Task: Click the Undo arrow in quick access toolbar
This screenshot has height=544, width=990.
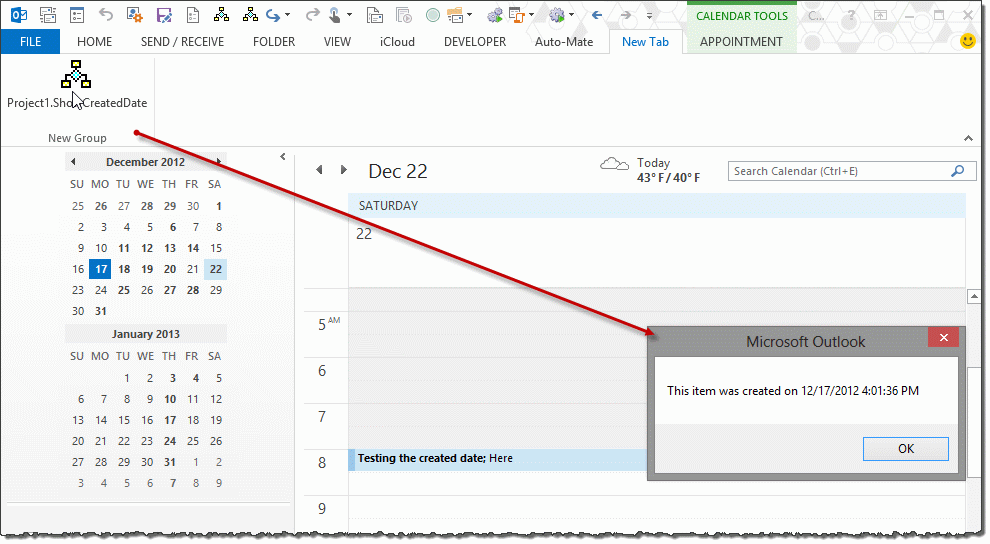Action: [x=105, y=15]
